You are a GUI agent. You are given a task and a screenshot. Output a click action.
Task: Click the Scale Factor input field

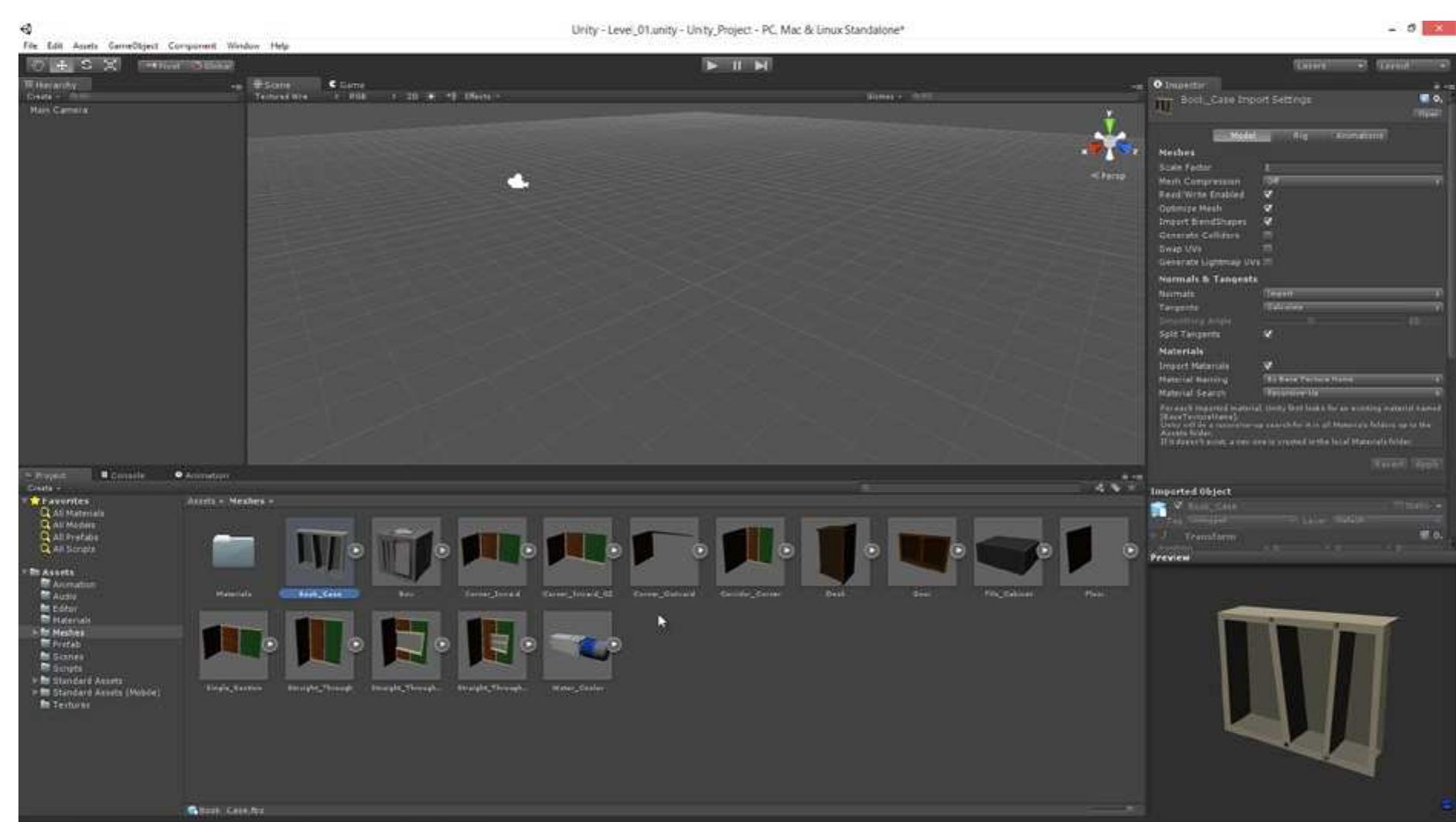point(1352,167)
